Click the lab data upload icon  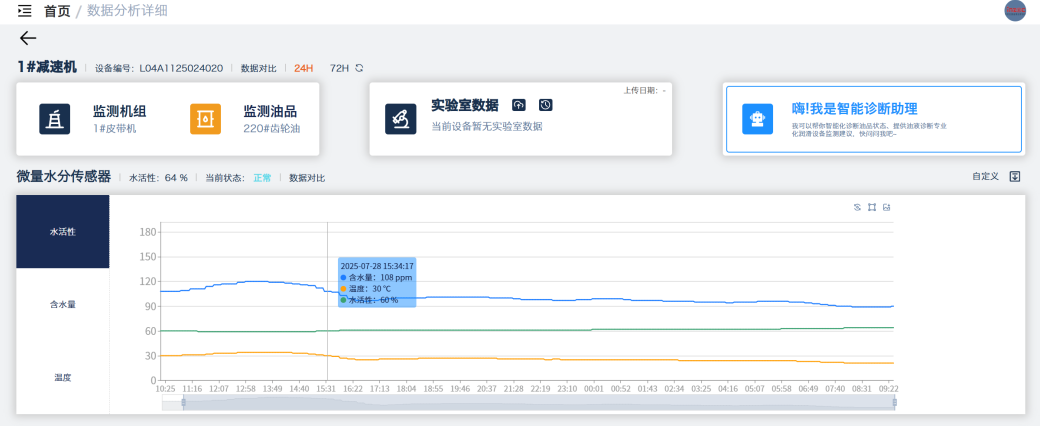(x=519, y=105)
